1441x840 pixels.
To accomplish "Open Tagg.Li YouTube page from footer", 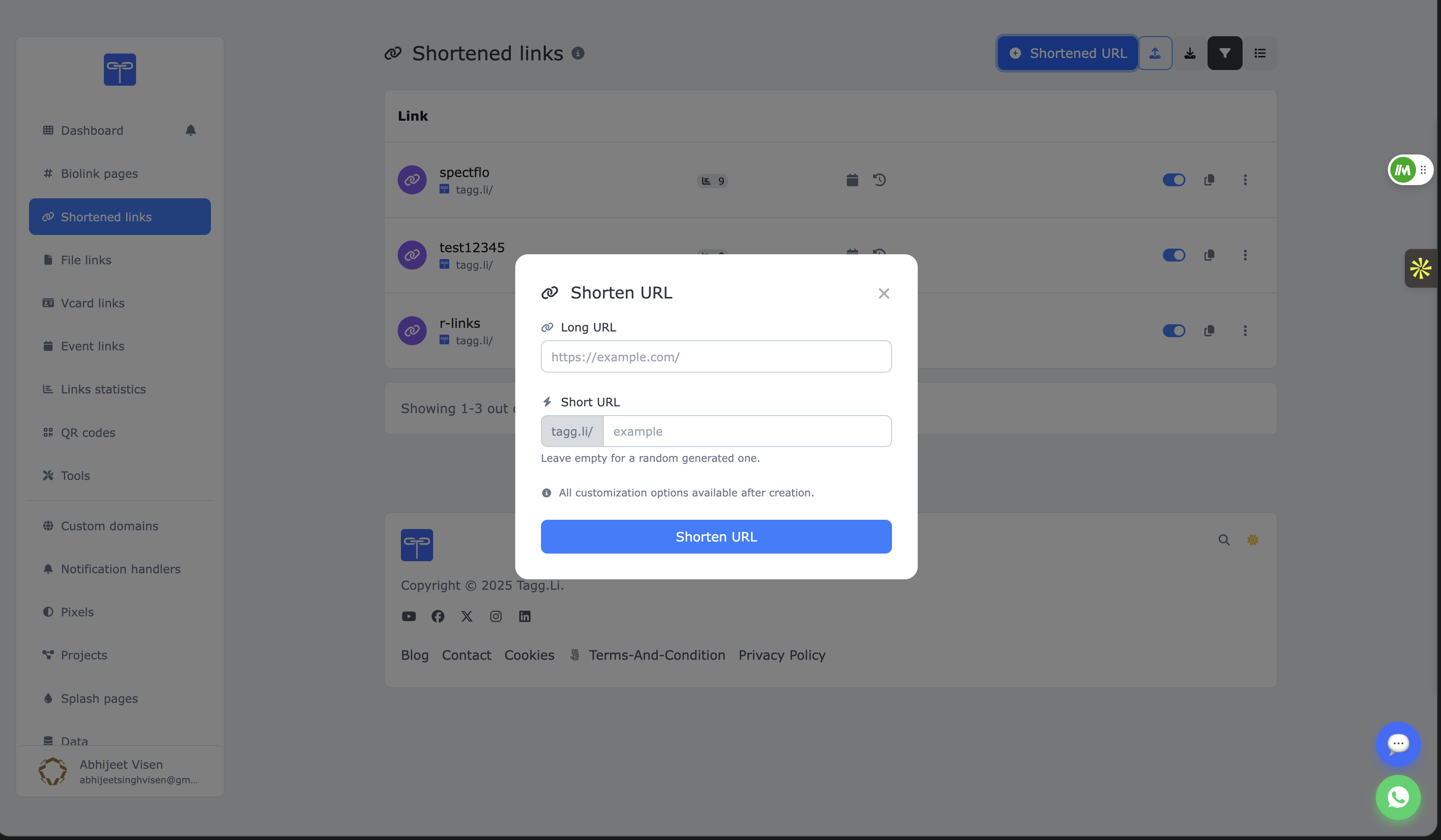I will click(x=409, y=616).
